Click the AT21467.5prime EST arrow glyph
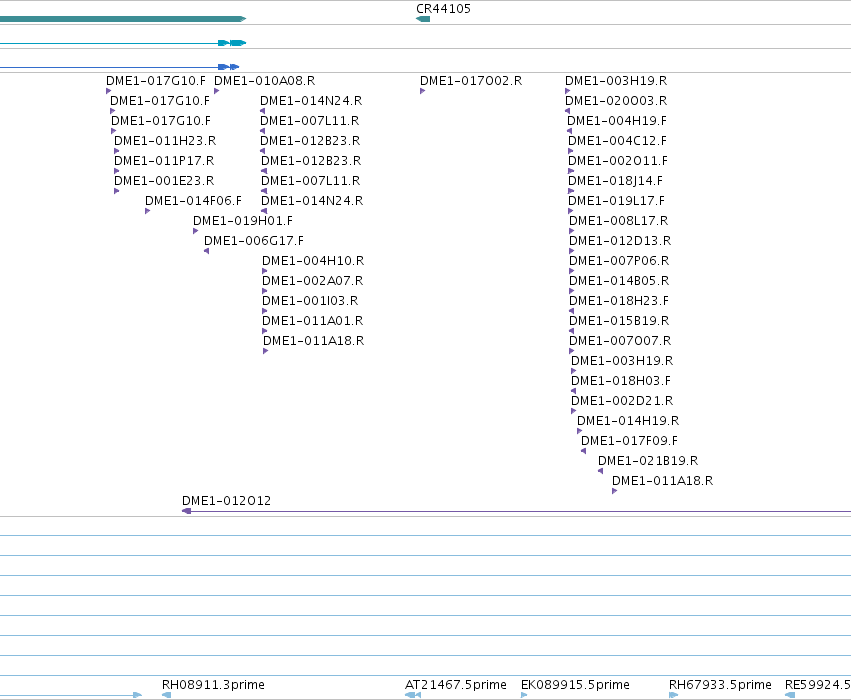 pos(413,695)
